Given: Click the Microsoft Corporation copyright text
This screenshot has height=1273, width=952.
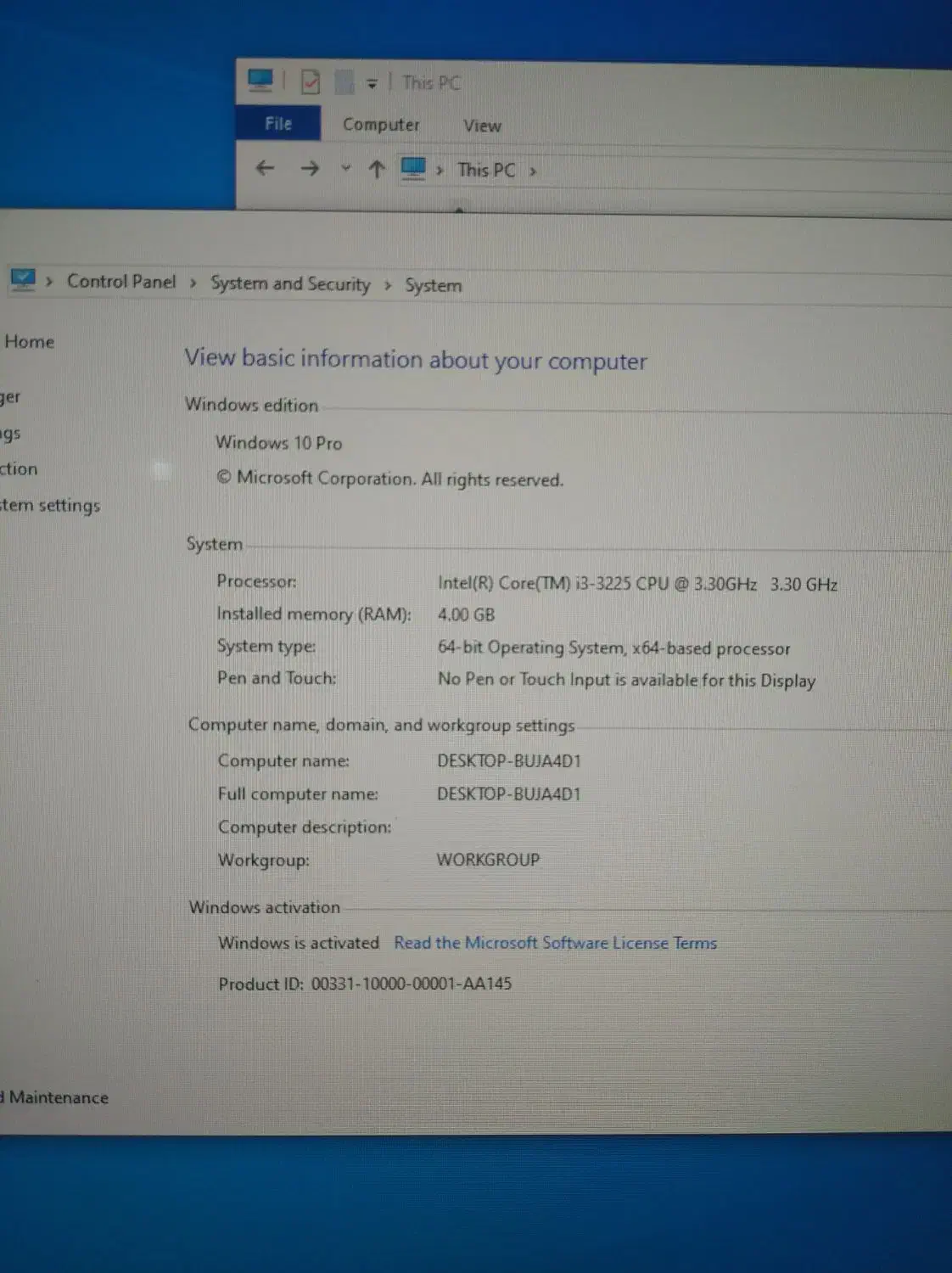Looking at the screenshot, I should pos(389,479).
